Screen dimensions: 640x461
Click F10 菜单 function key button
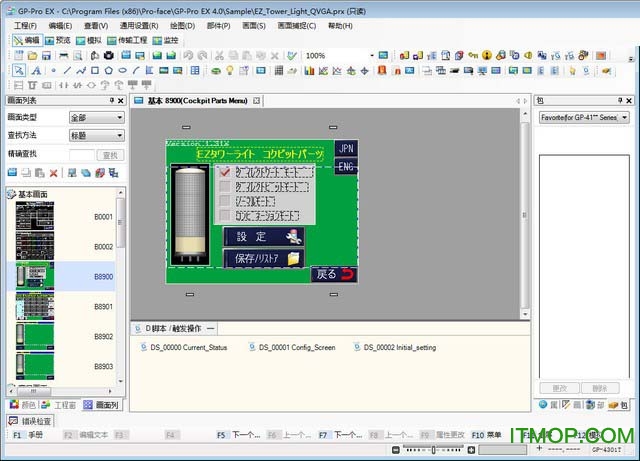[x=486, y=435]
